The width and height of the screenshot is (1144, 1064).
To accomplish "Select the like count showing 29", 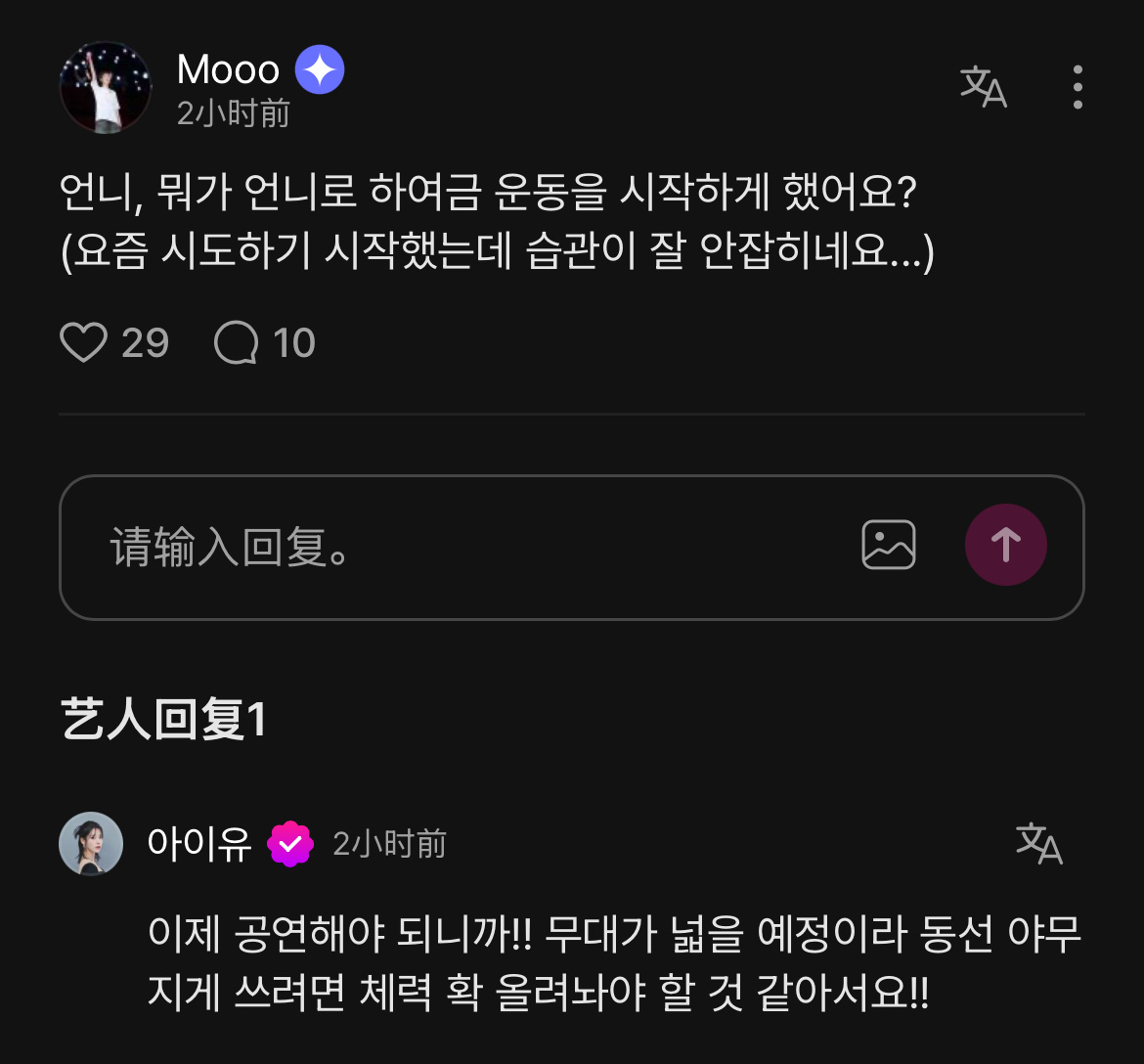I will pyautogui.click(x=145, y=341).
